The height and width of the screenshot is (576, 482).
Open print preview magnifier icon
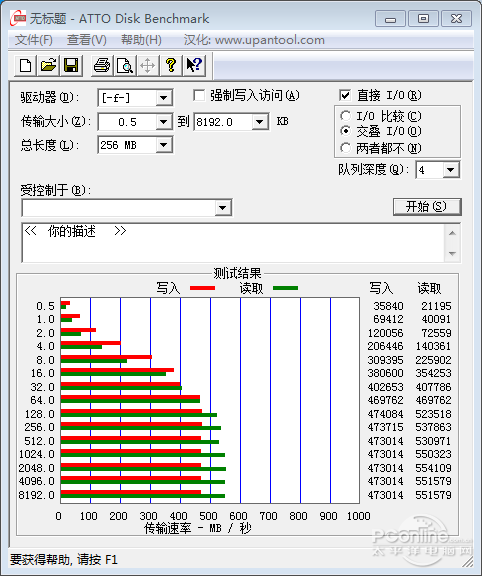(125, 66)
